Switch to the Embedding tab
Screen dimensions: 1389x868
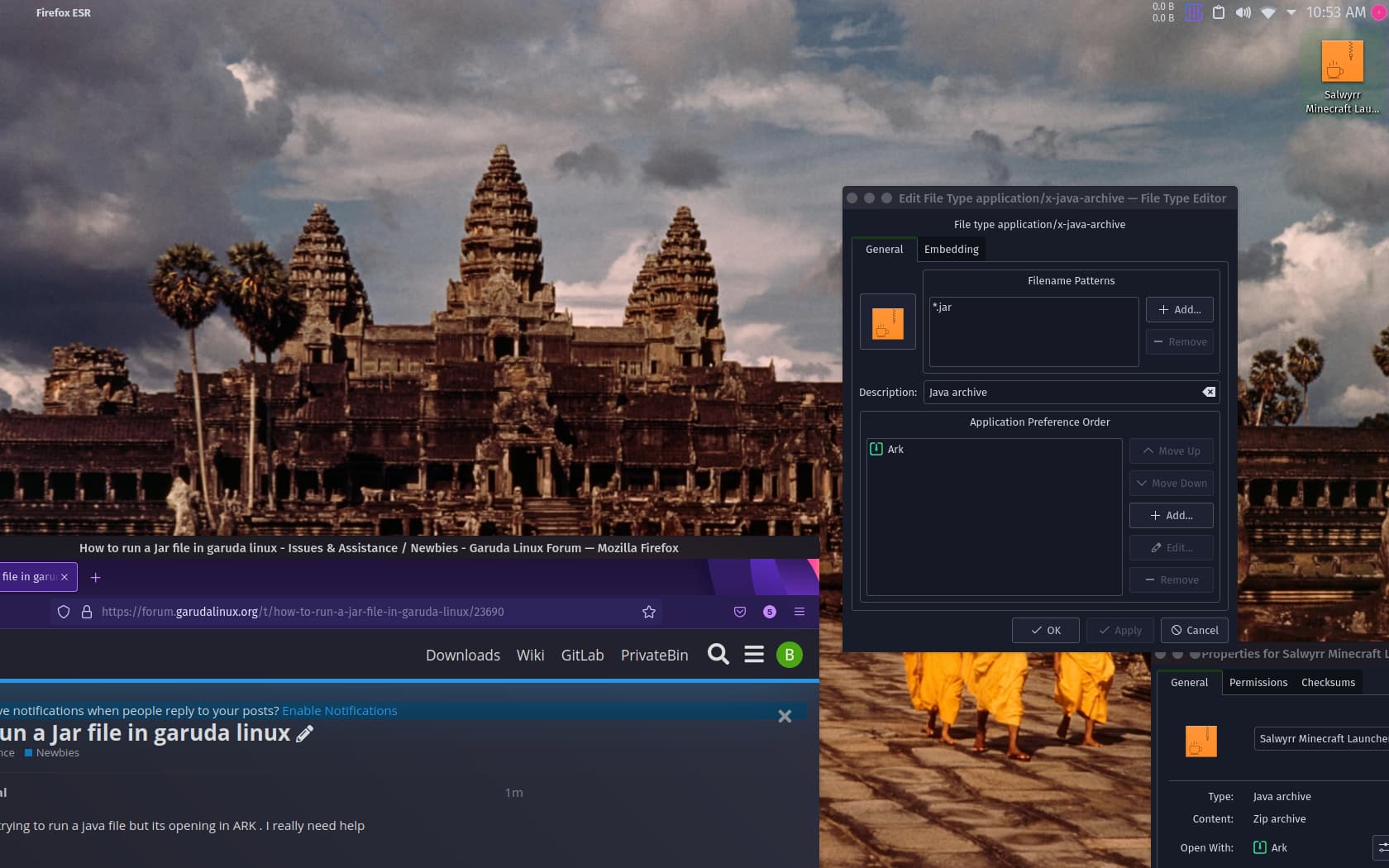click(x=951, y=249)
